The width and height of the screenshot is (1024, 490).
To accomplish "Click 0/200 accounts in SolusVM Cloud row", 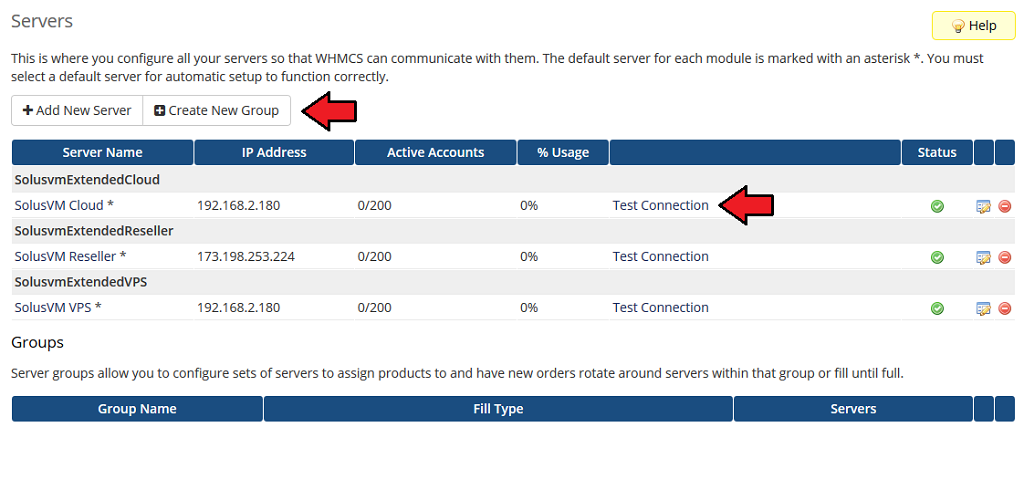I will [375, 205].
